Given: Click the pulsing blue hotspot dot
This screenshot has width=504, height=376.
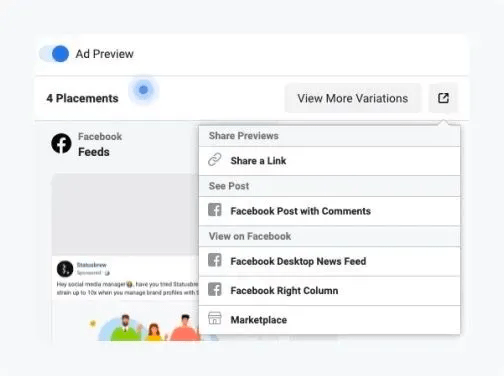Looking at the screenshot, I should [x=143, y=90].
